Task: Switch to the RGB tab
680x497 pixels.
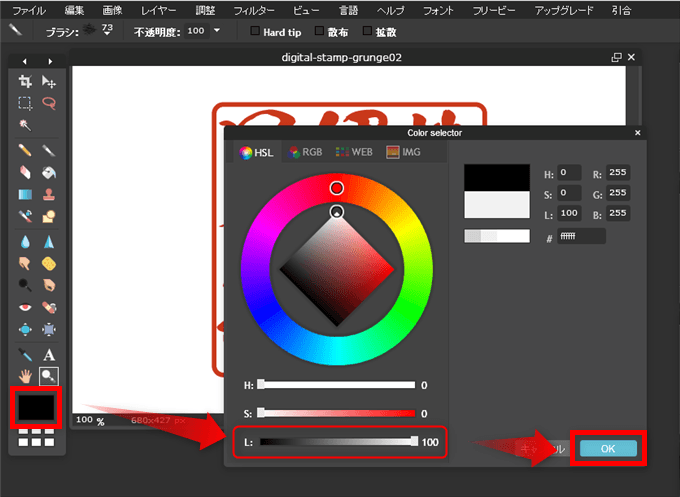Action: [x=306, y=152]
